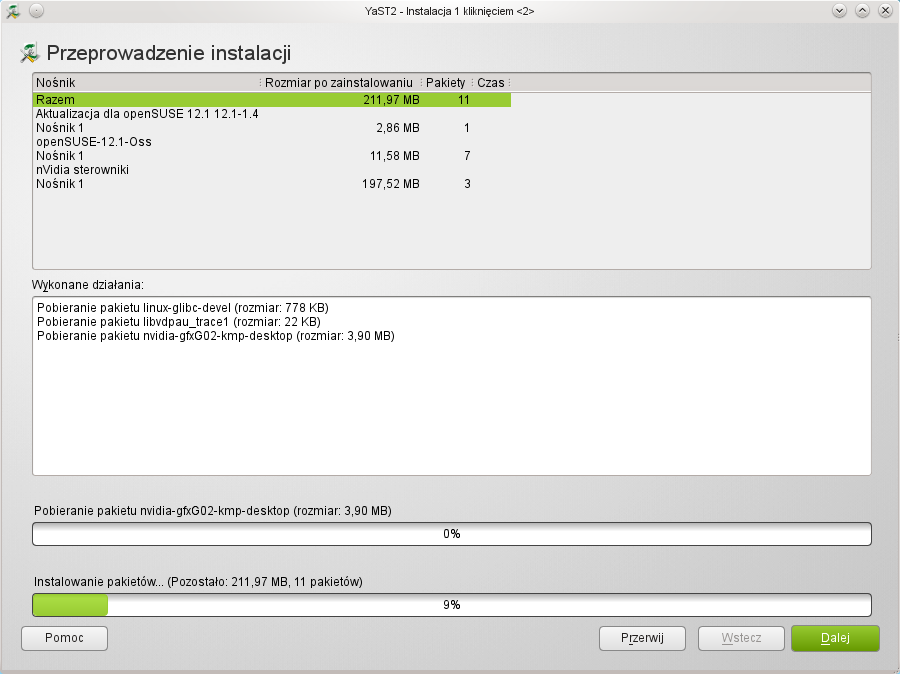Sort by the Czas column header
The image size is (900, 674).
click(x=491, y=83)
